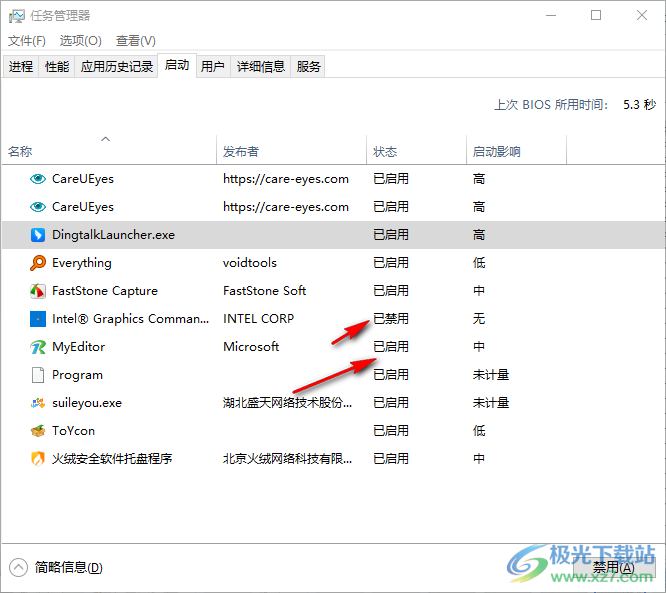Click the FastStone Soft publisher cell
Image resolution: width=666 pixels, height=593 pixels.
(265, 291)
